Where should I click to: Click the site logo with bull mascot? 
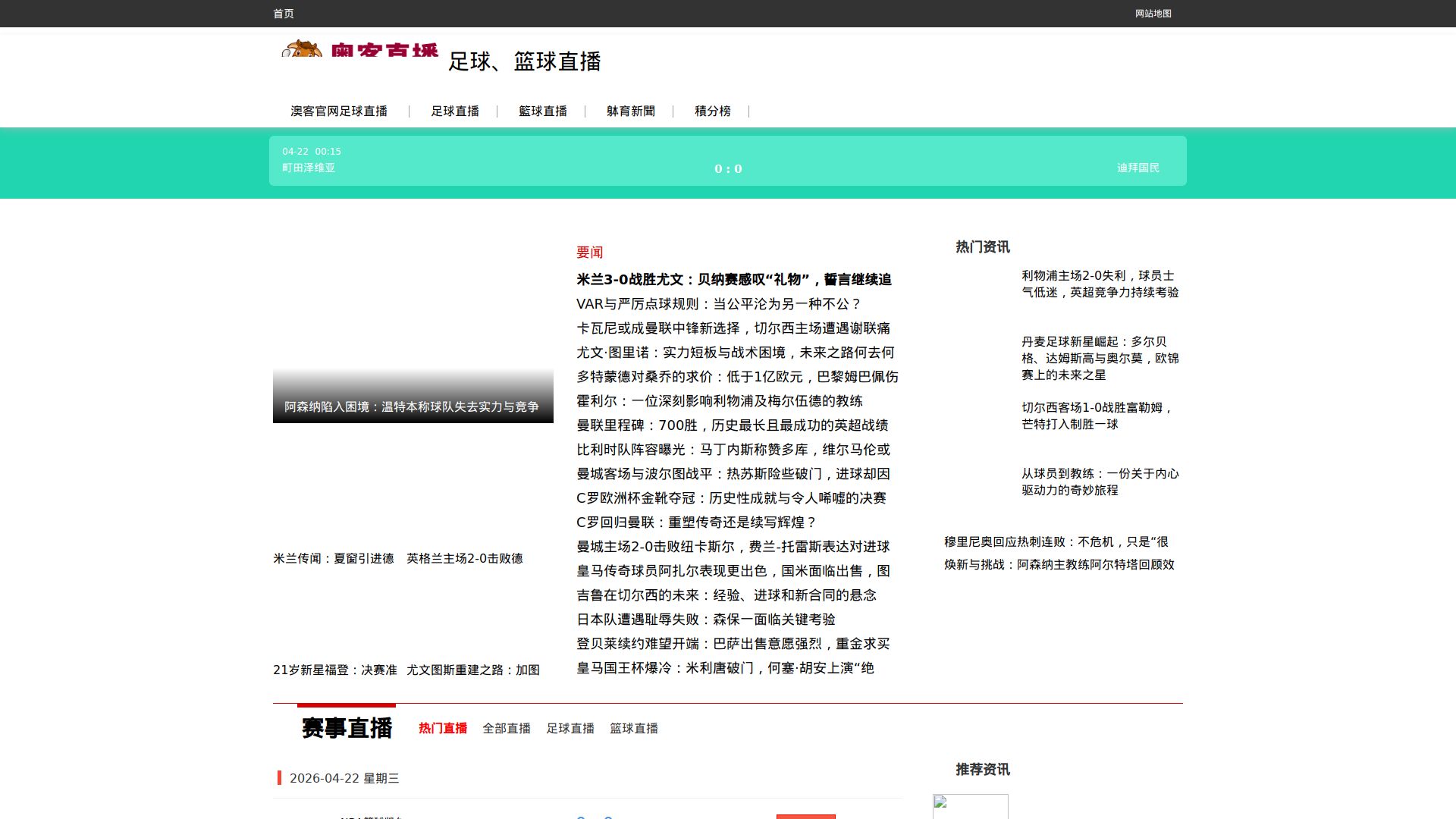(x=360, y=49)
